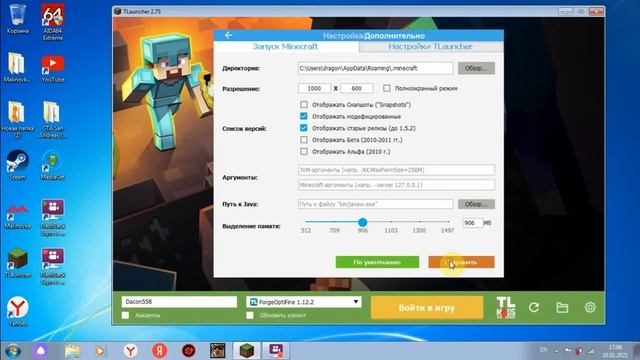Switch to the Запуск Minecraft tab
This screenshot has width=640, height=360.
click(286, 47)
